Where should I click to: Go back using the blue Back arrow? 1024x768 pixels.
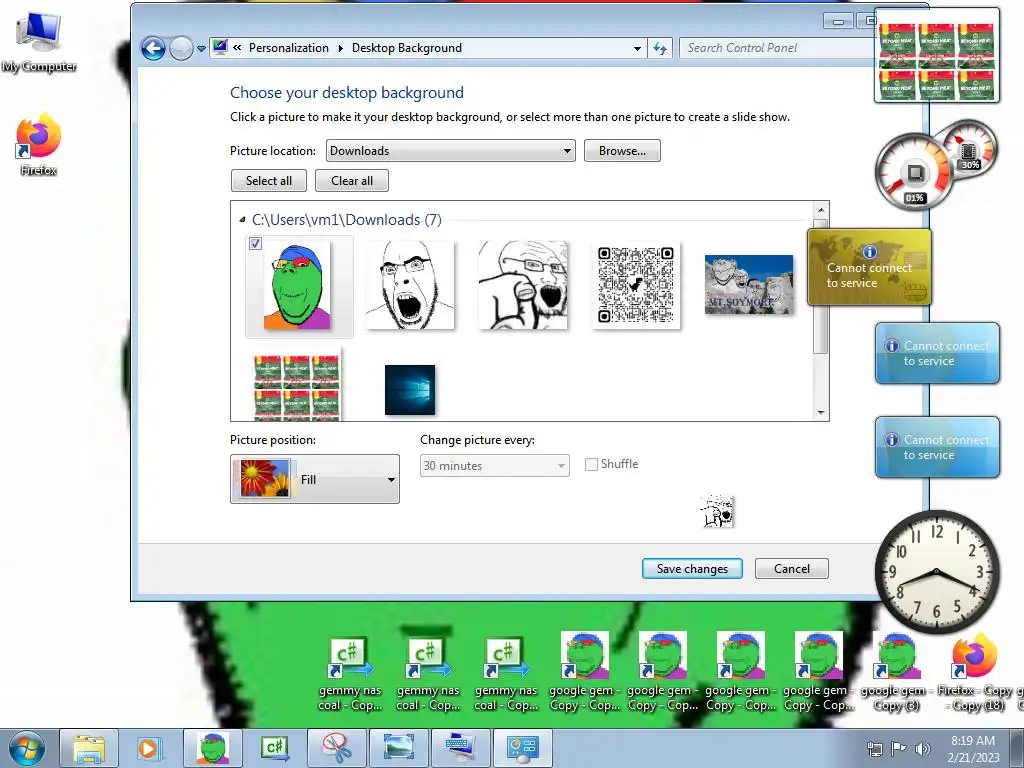pyautogui.click(x=153, y=48)
